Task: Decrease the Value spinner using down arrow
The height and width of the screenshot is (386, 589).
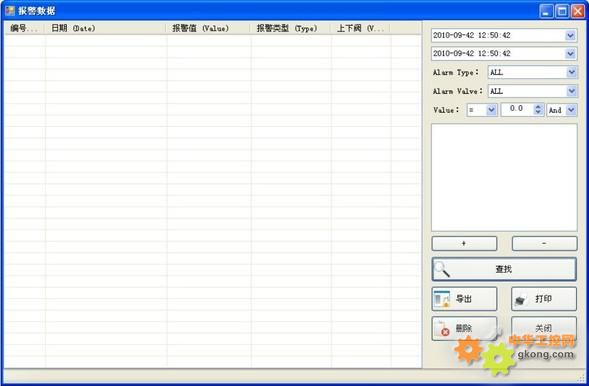Action: [x=538, y=112]
